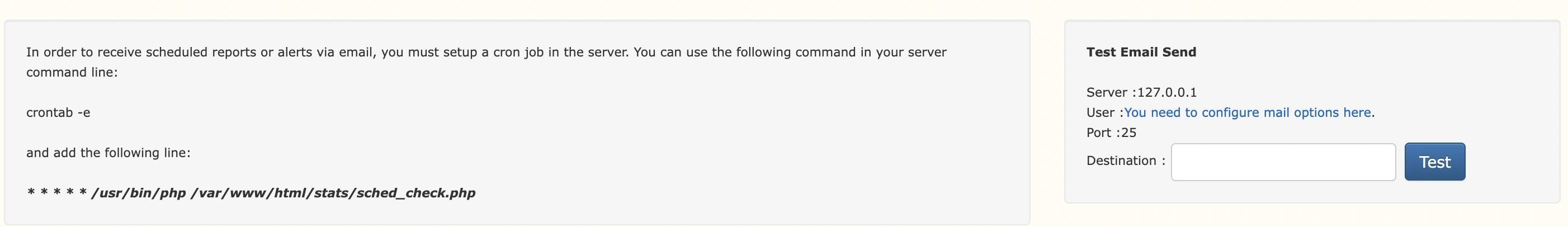Click the five asterisks of cron schedule
Viewport: 1568px width, 227px height.
(x=56, y=193)
